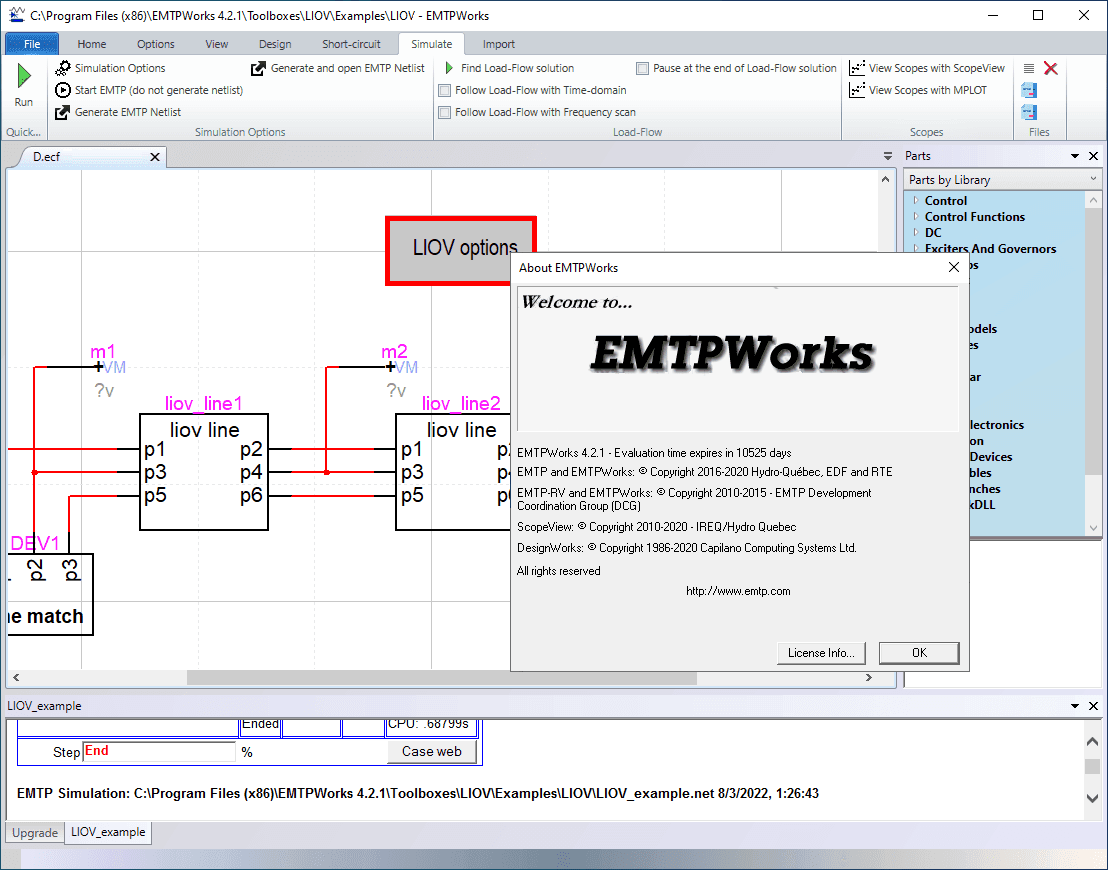Switch to the Import ribbon tab
Viewport: 1108px width, 870px height.
(x=499, y=44)
